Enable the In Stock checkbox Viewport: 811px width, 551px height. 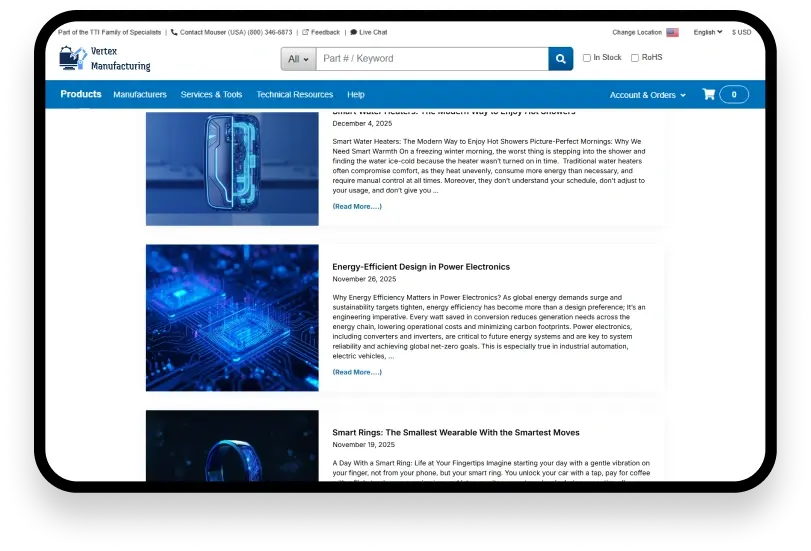(587, 58)
